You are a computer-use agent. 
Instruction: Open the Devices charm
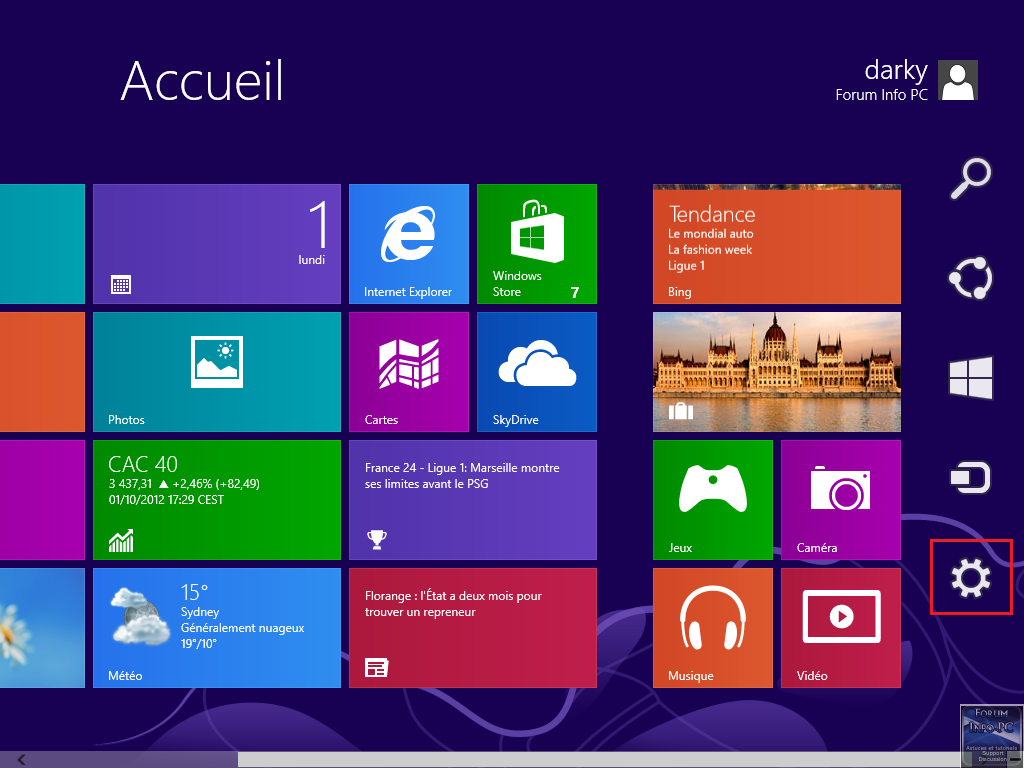[970, 477]
